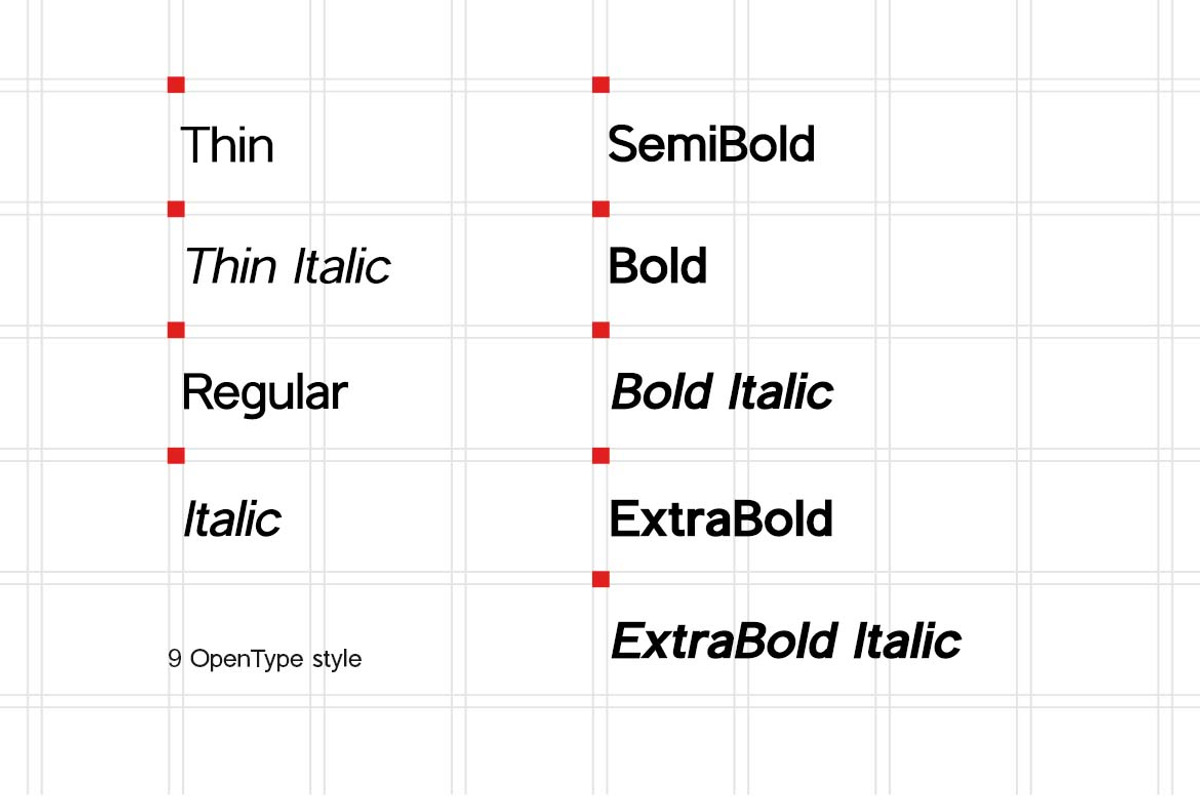Pick the standalone Italic style label
The height and width of the screenshot is (800, 1200).
tap(232, 519)
